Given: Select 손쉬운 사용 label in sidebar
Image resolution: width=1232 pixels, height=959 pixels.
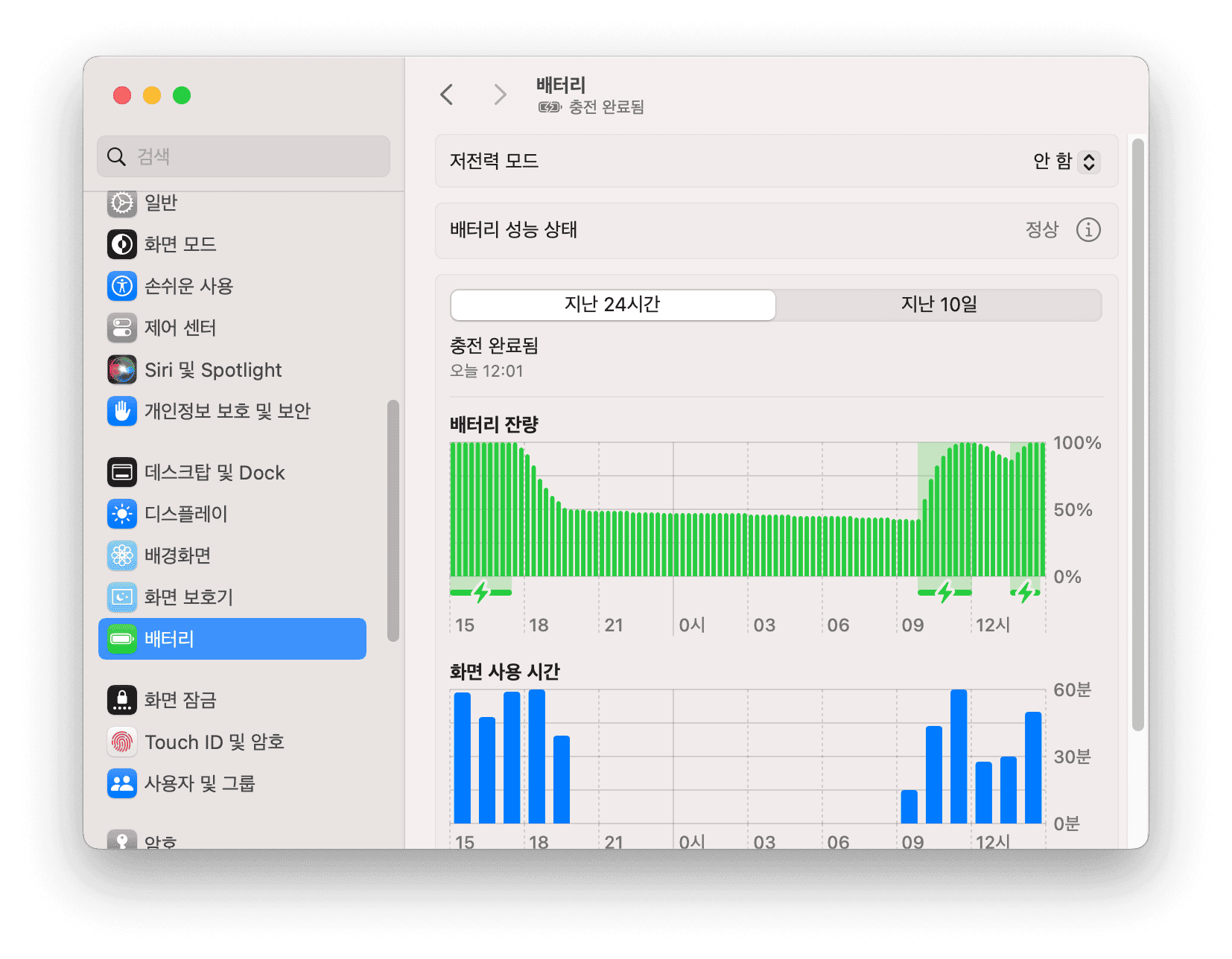Looking at the screenshot, I should (189, 286).
